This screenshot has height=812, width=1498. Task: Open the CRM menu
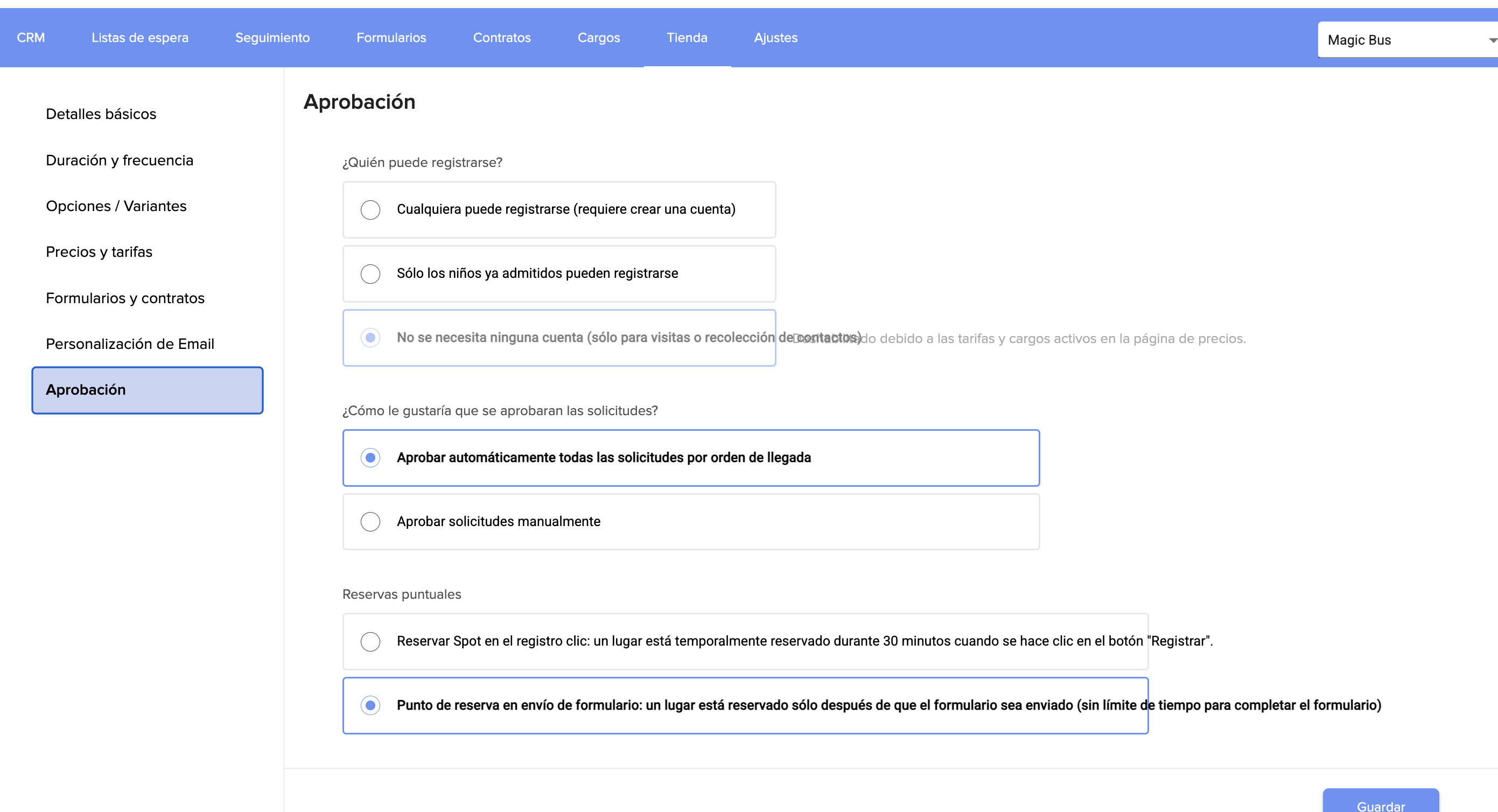pyautogui.click(x=31, y=38)
